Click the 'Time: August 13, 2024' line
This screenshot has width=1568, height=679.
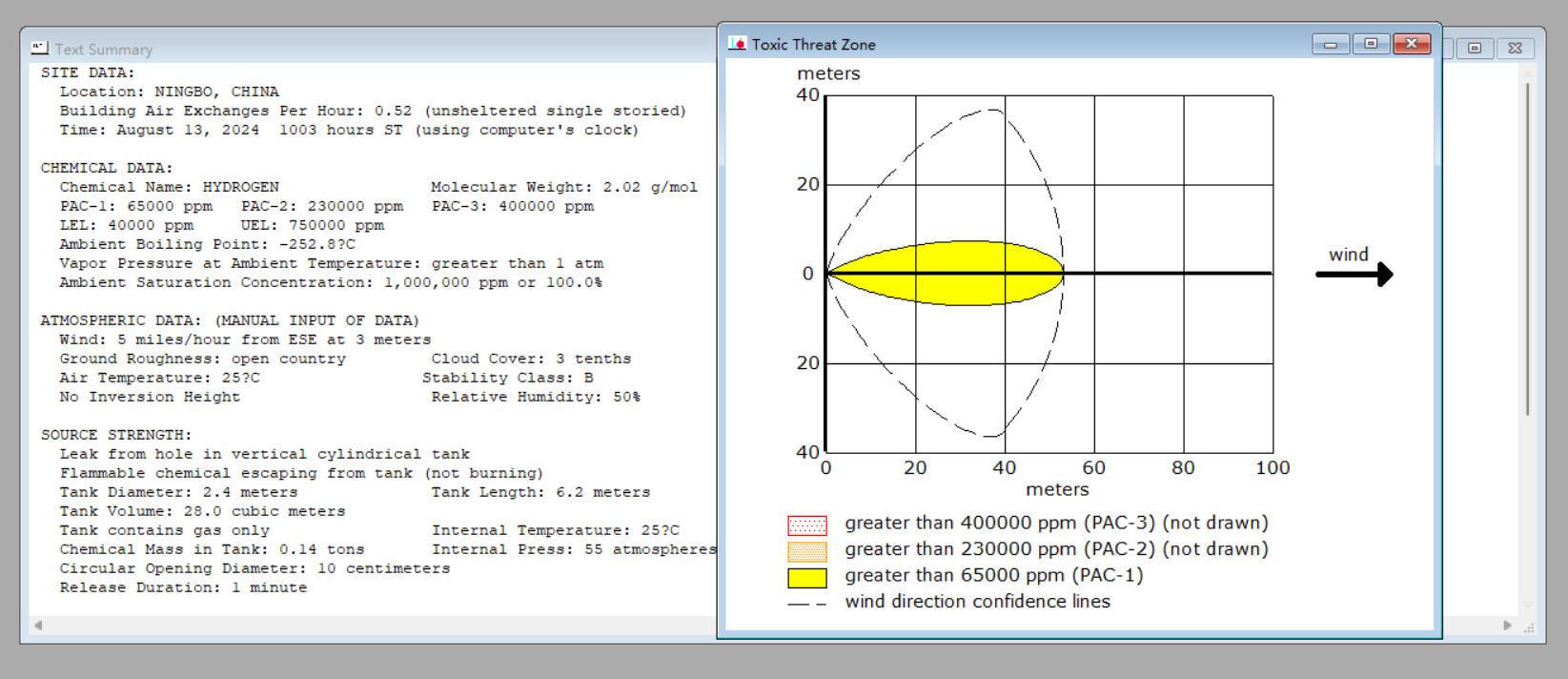(349, 130)
